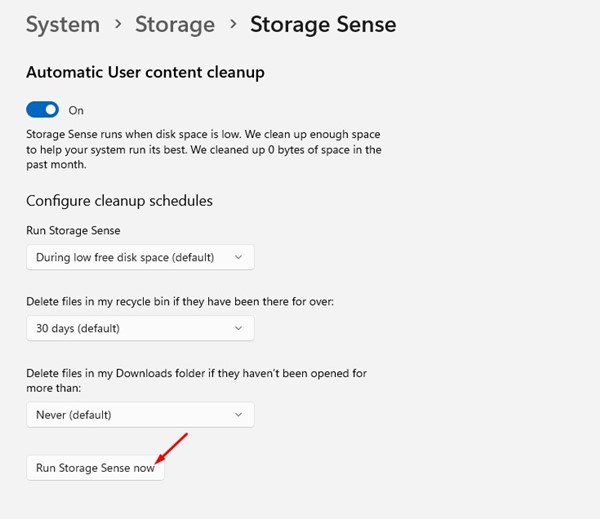This screenshot has width=600, height=519.
Task: Click the "On" label beside the toggle
Action: click(x=76, y=110)
